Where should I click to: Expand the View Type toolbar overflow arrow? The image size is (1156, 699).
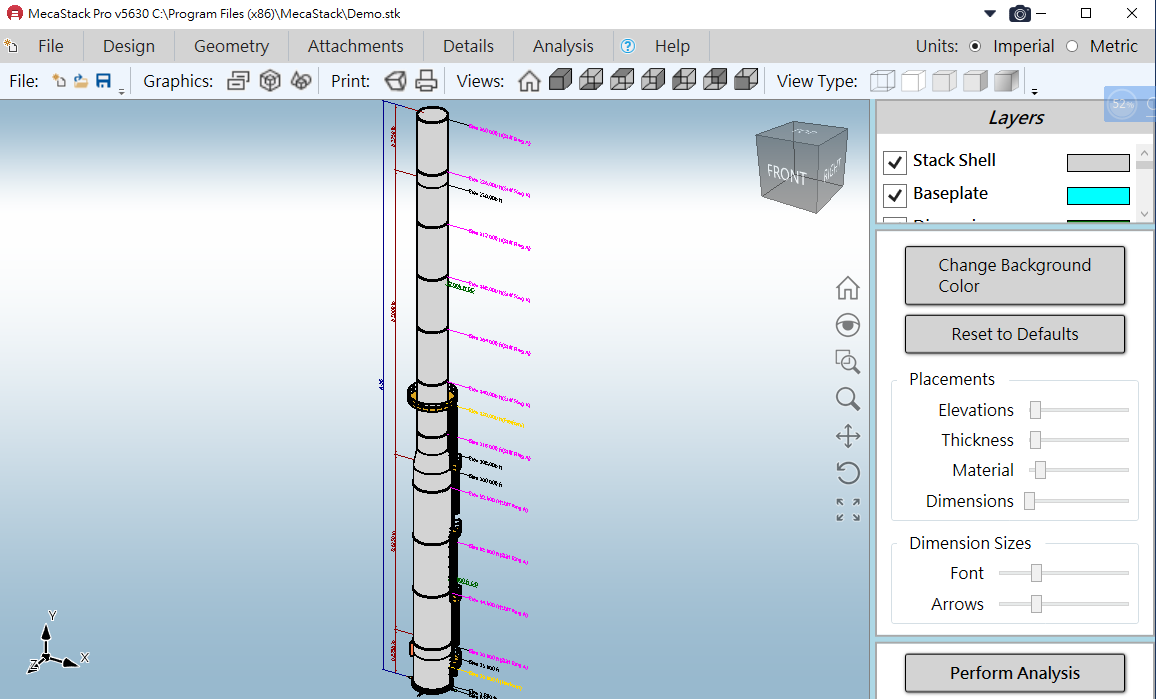coord(1033,91)
